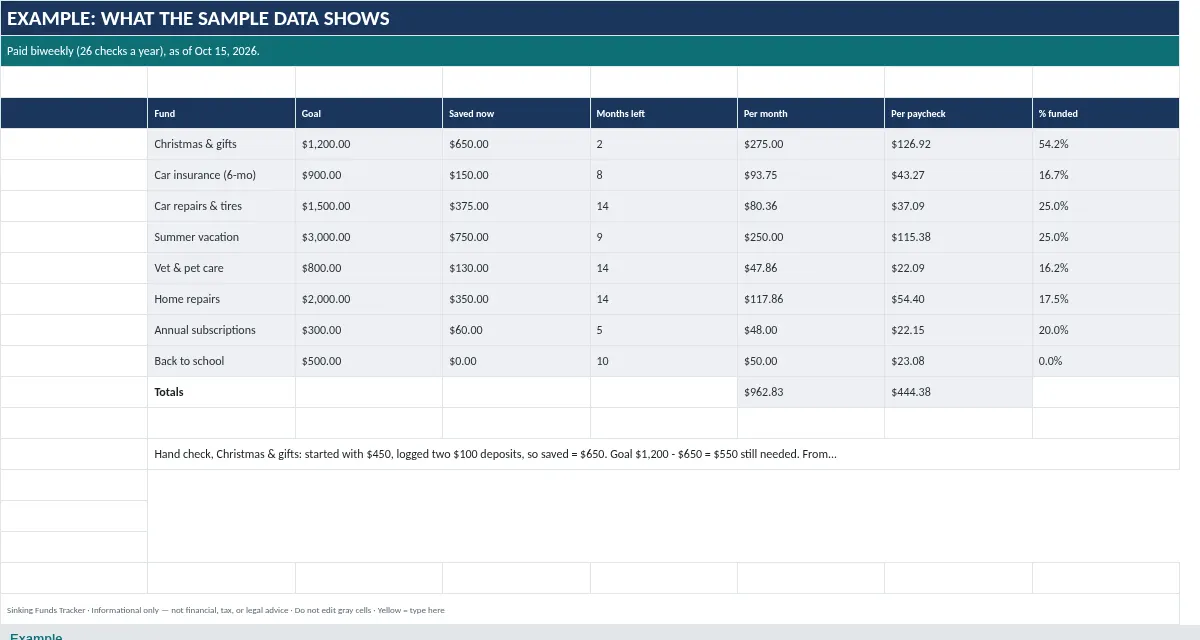Select the $650.00 saved now cell
This screenshot has width=1200, height=640.
click(516, 144)
